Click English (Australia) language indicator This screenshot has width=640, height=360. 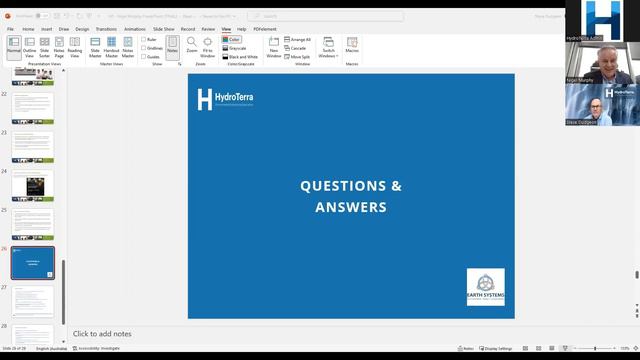[51, 349]
